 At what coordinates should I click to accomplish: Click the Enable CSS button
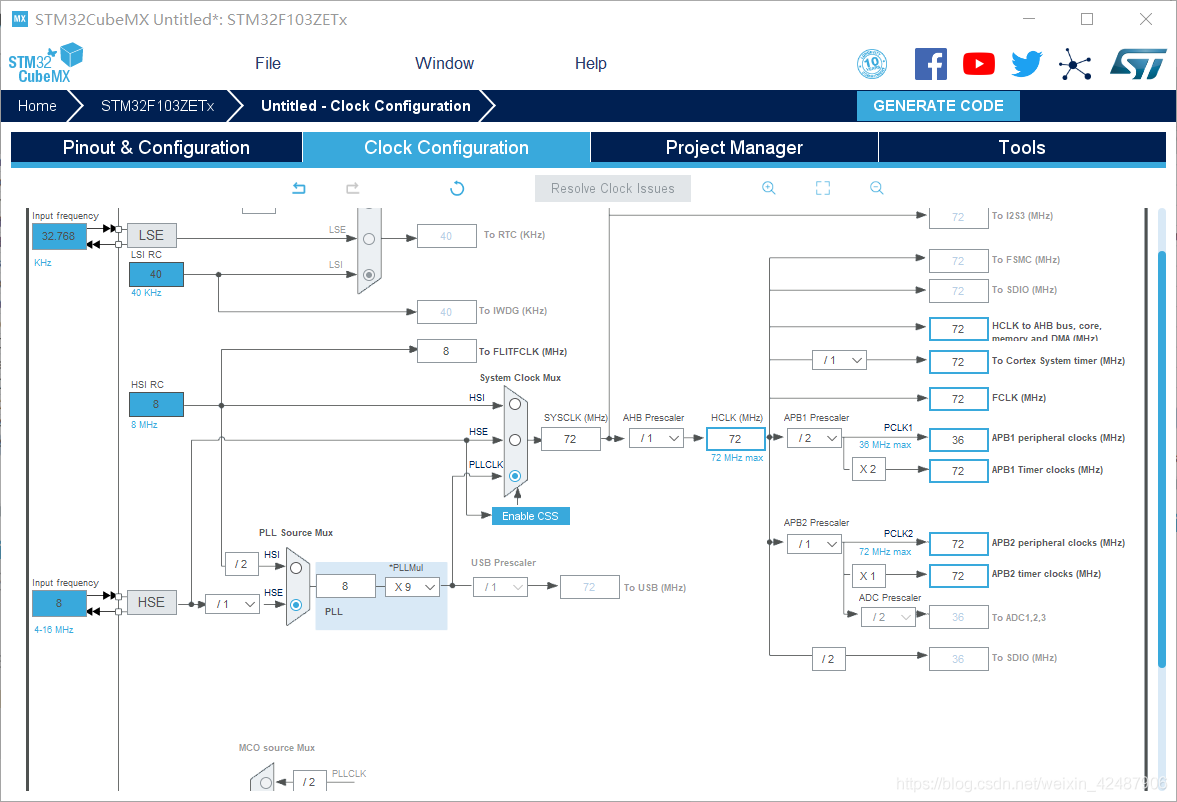530,516
